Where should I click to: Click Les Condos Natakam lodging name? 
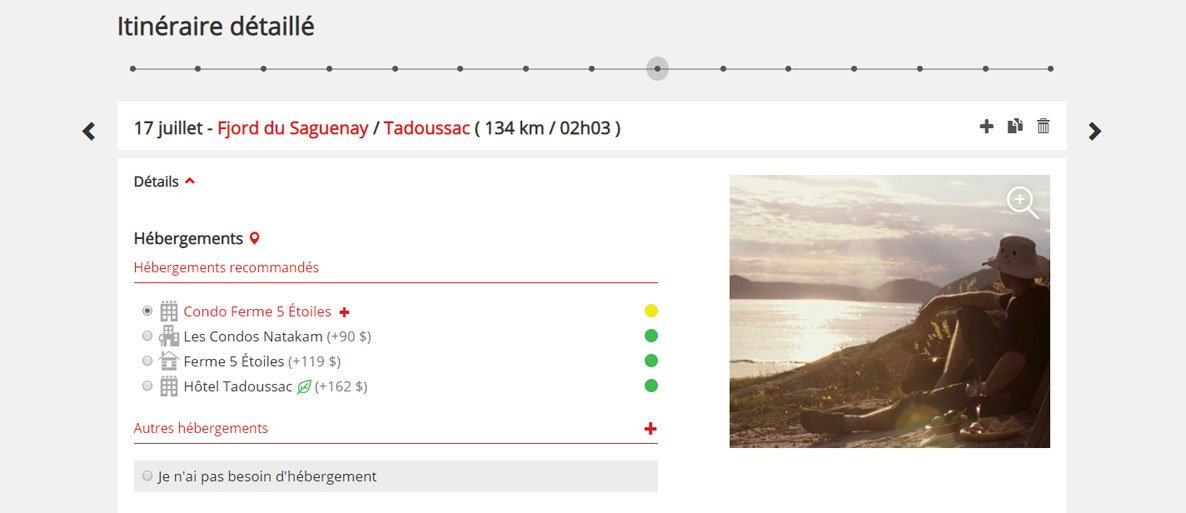253,337
